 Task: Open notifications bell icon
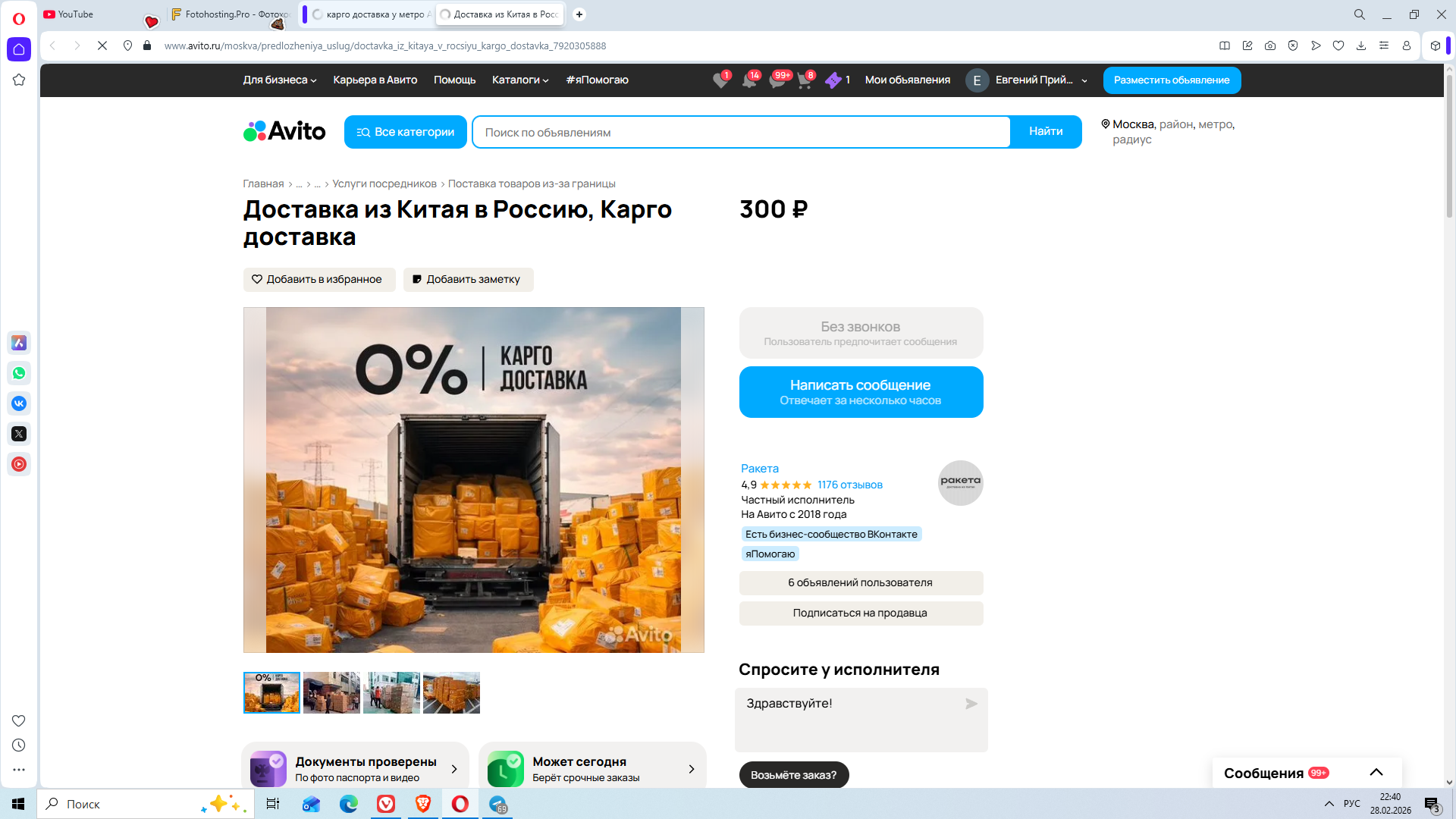[x=749, y=80]
